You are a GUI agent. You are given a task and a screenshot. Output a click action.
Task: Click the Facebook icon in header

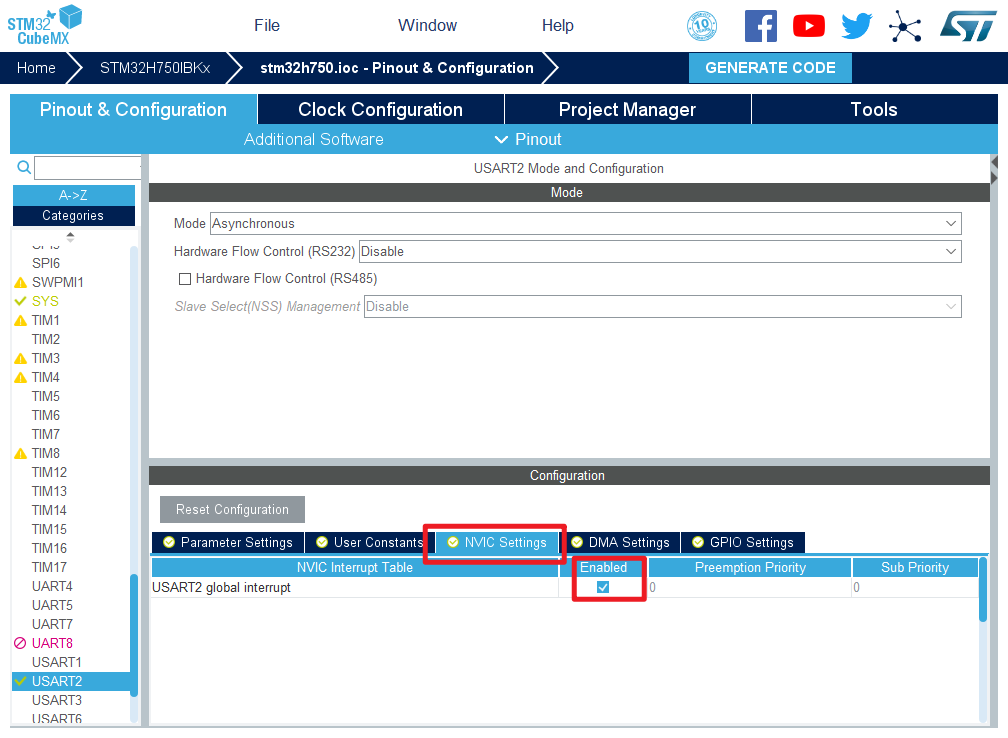(x=761, y=26)
